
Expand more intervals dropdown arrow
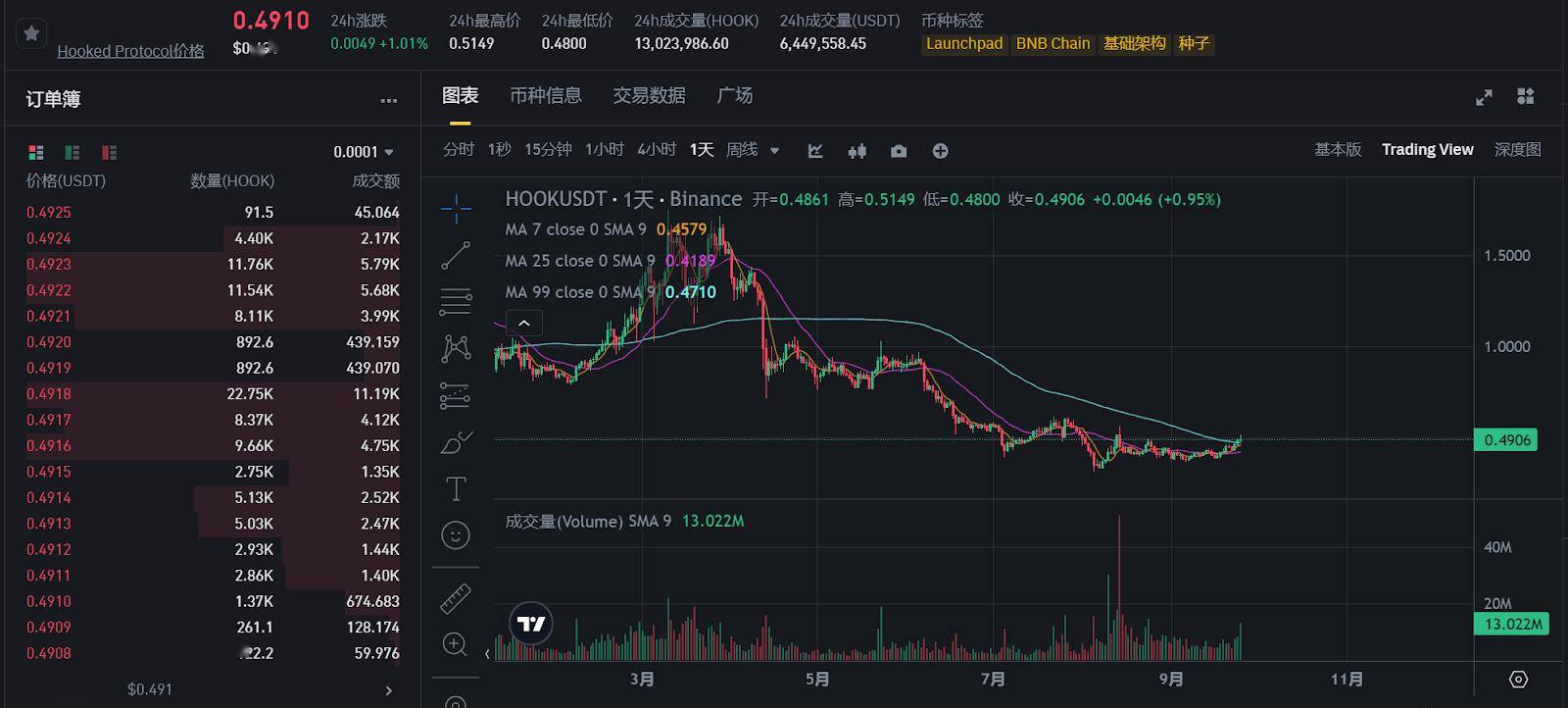[x=774, y=151]
